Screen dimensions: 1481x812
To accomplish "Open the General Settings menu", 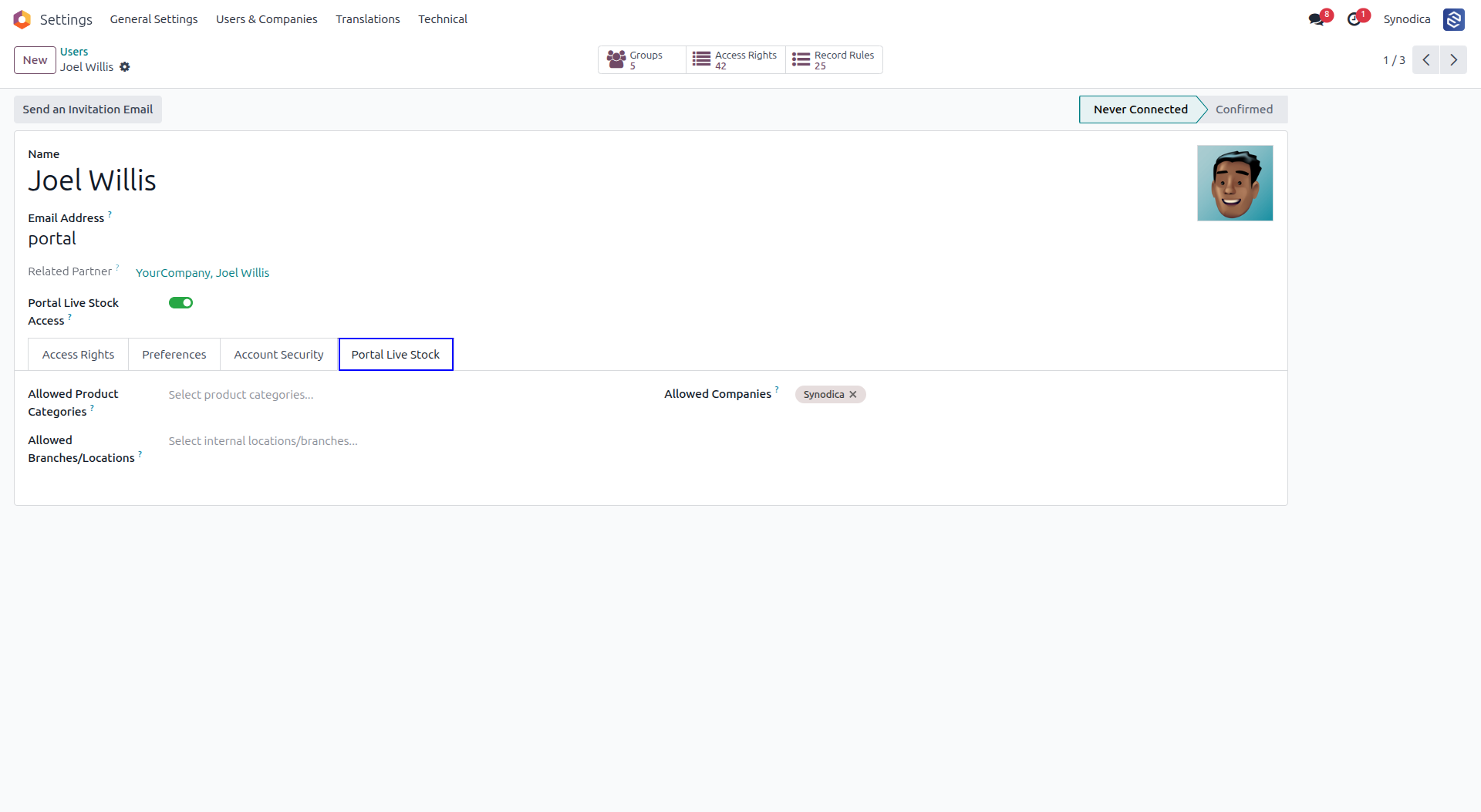I will tap(153, 19).
